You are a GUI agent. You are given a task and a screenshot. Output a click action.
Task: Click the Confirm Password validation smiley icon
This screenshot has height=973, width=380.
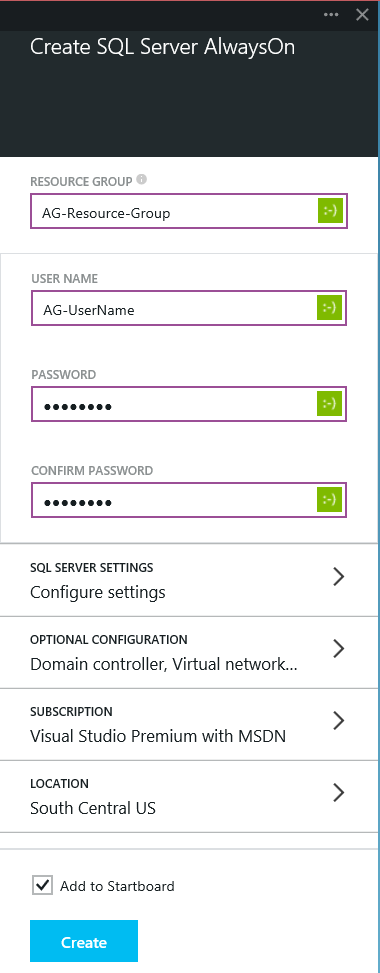pyautogui.click(x=329, y=500)
